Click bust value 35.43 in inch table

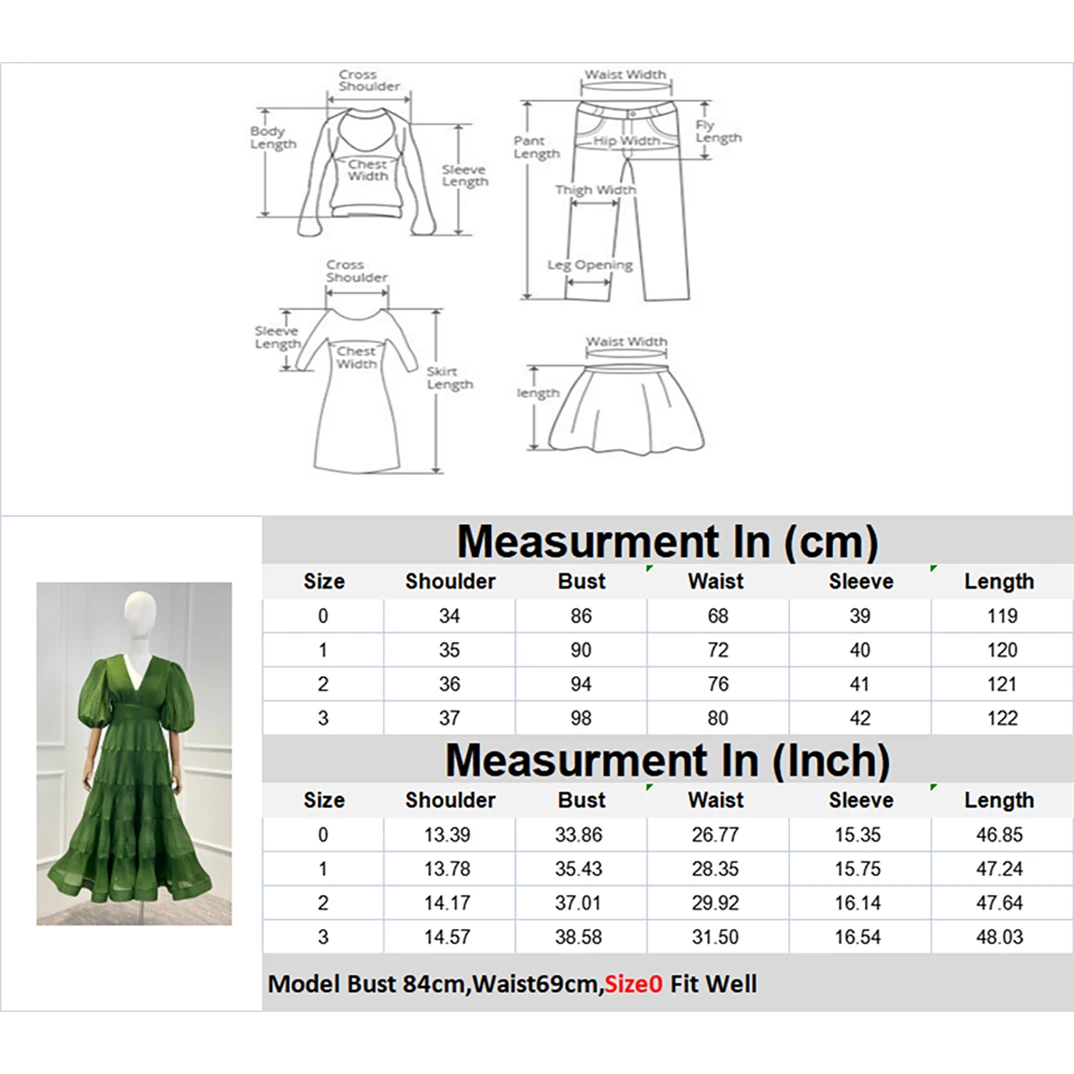click(x=579, y=869)
